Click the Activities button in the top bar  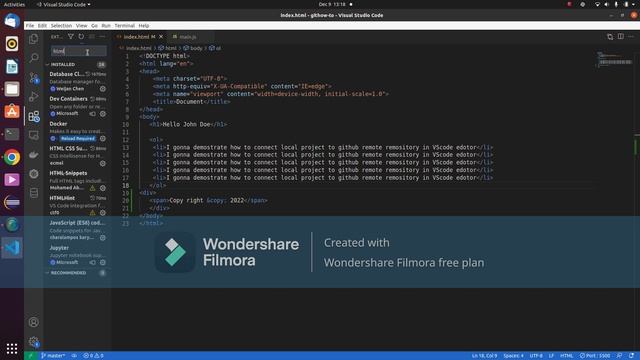coord(14,4)
